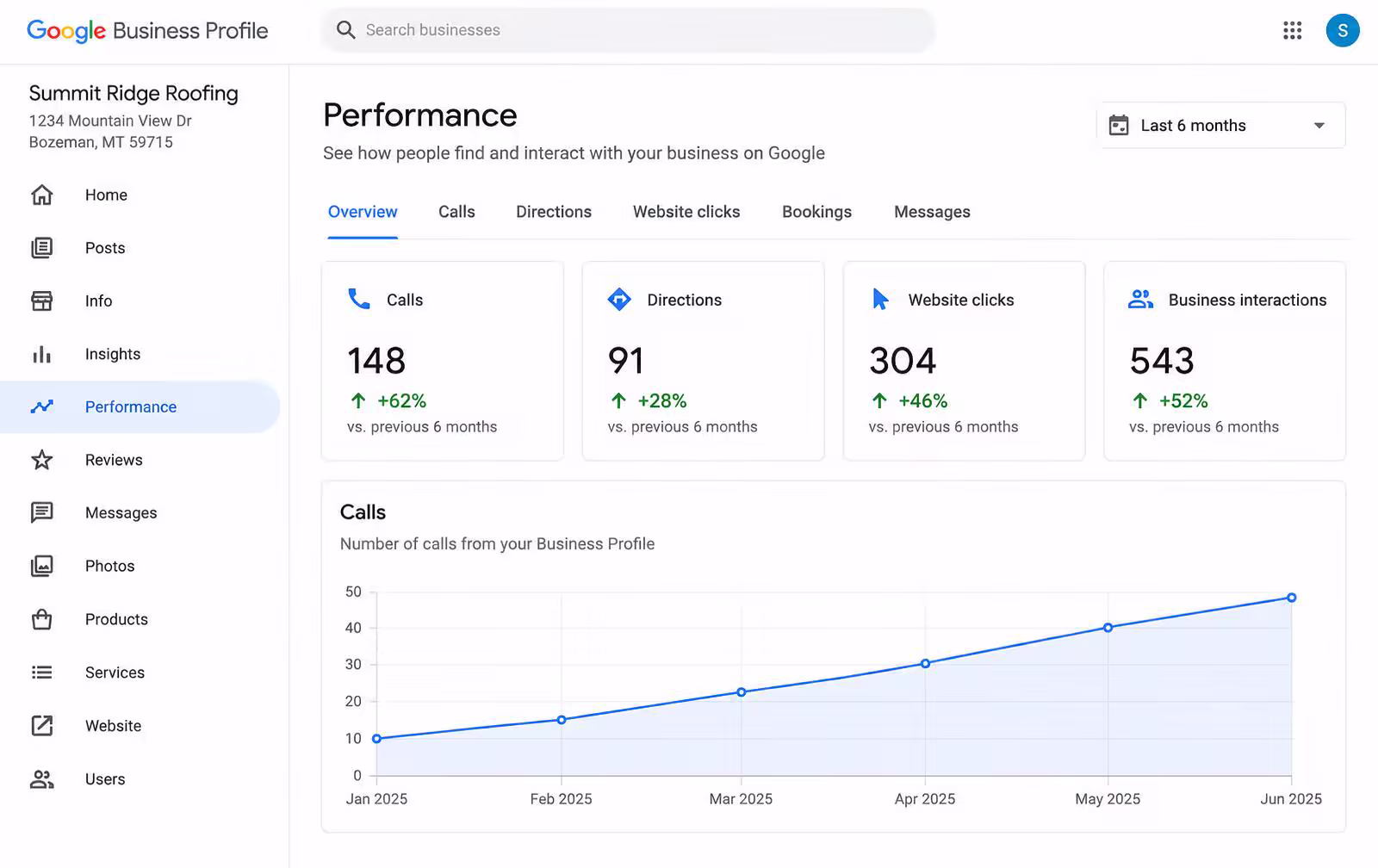Click the Jan 2025 data point on chart

(376, 739)
